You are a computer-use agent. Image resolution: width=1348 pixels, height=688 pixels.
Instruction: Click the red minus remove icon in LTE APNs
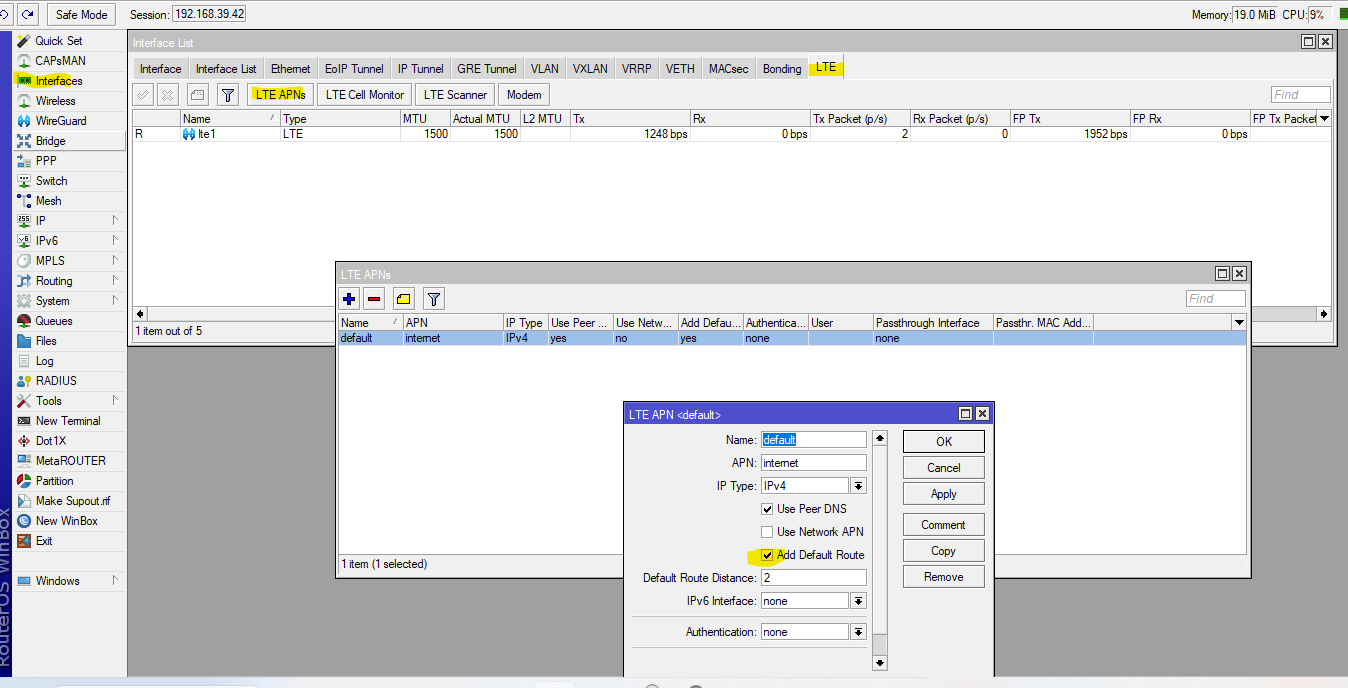tap(374, 298)
